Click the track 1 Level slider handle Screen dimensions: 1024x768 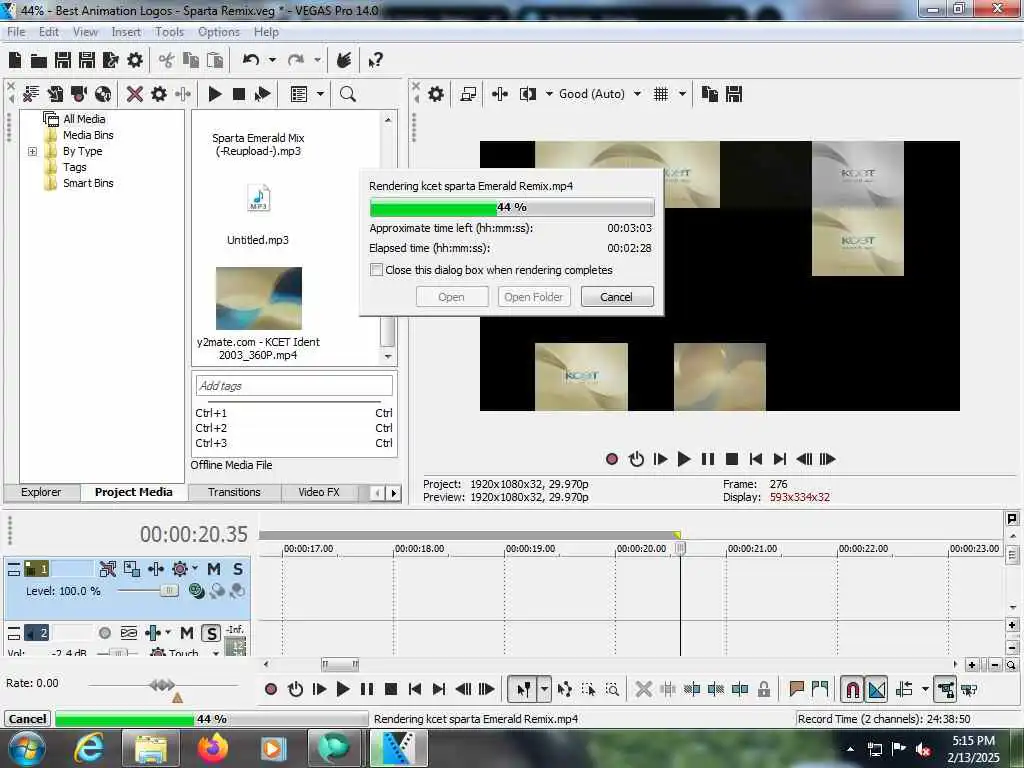[x=169, y=591]
